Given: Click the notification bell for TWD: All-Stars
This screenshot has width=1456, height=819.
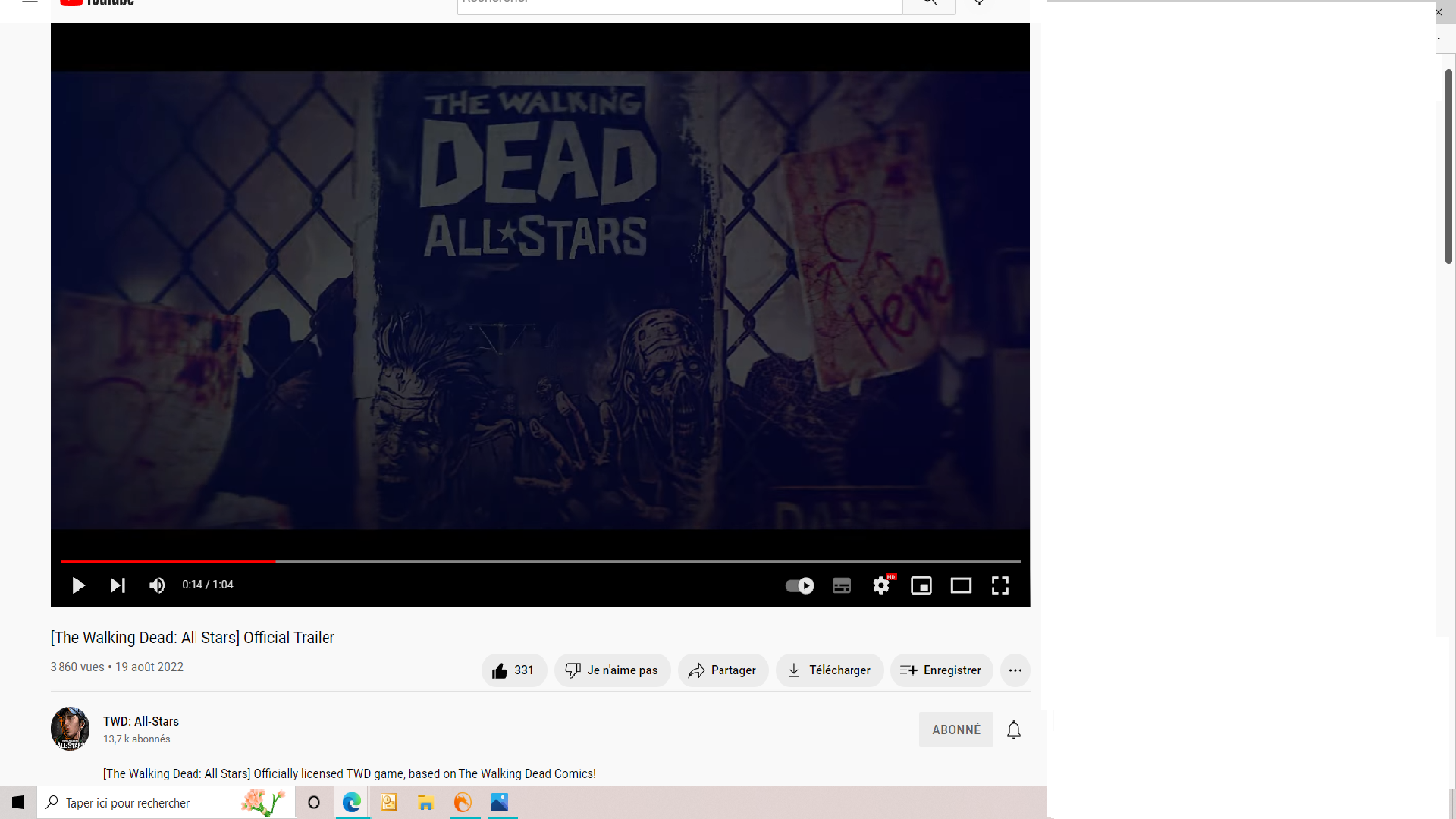Looking at the screenshot, I should [1014, 730].
